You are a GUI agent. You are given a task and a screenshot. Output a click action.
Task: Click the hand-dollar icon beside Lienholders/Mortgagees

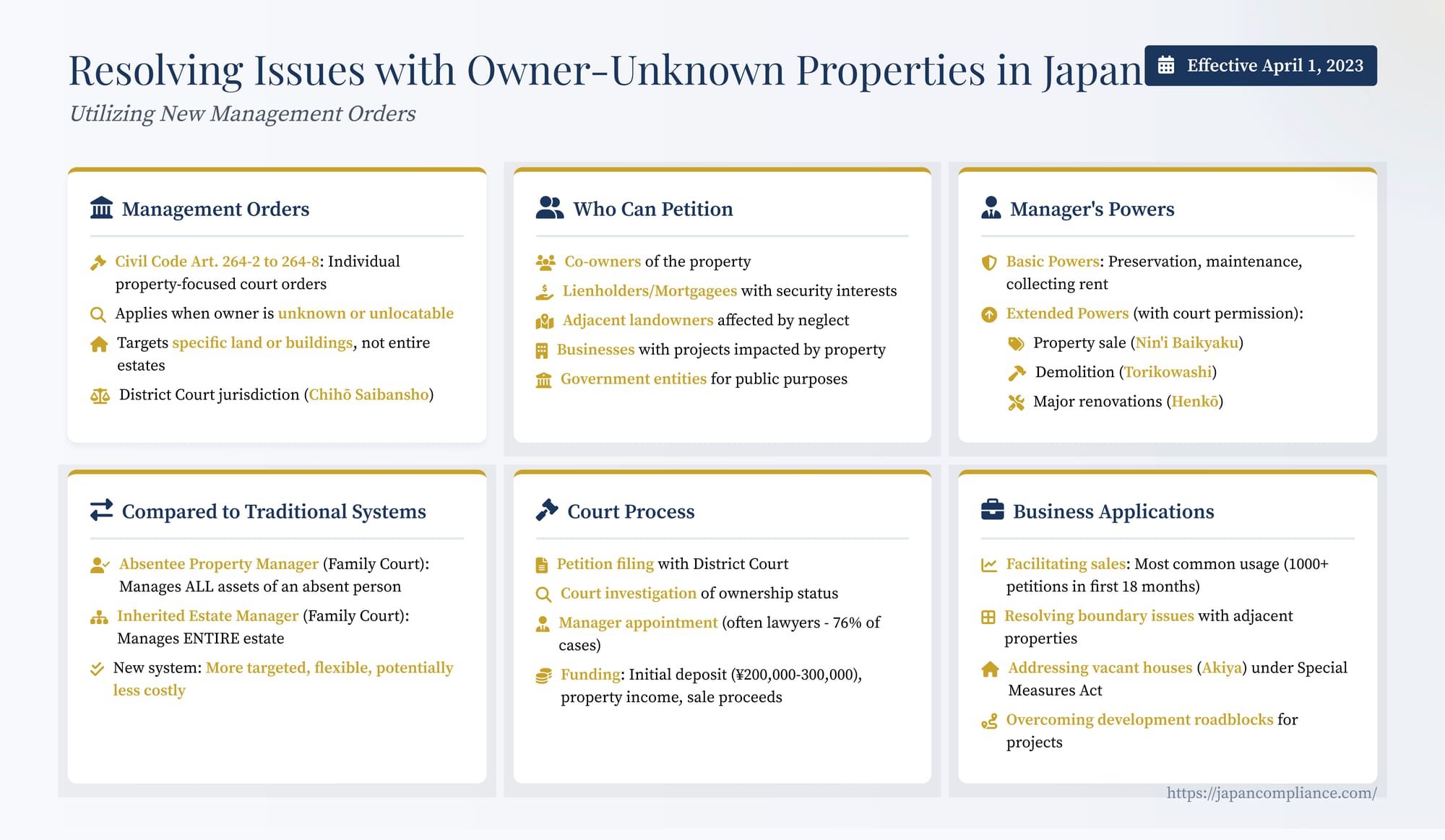[x=545, y=292]
